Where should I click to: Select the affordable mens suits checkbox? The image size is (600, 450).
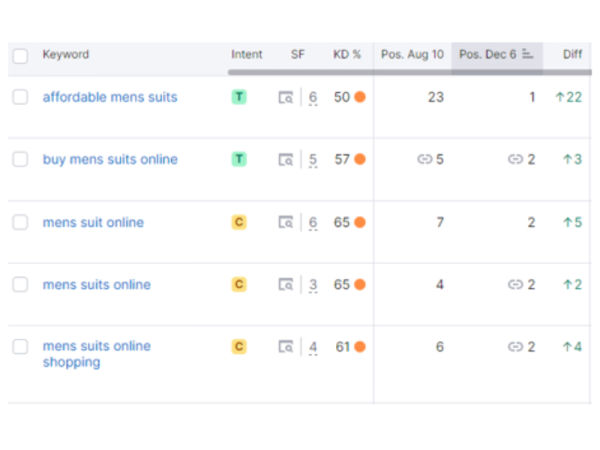click(x=21, y=97)
